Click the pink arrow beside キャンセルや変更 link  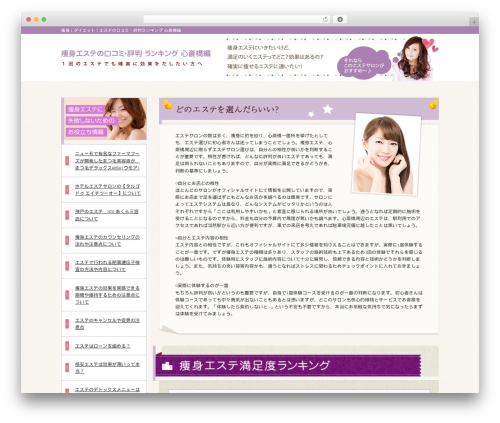coord(67,324)
